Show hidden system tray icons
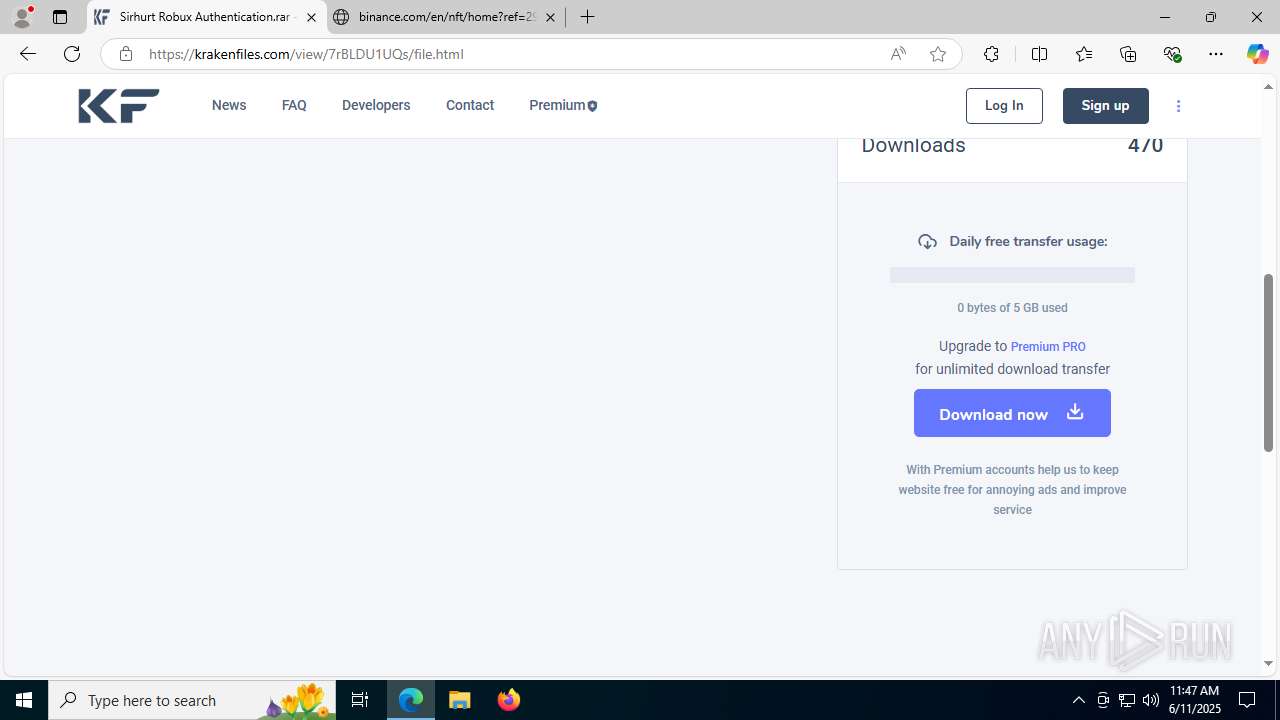1280x720 pixels. click(x=1078, y=700)
